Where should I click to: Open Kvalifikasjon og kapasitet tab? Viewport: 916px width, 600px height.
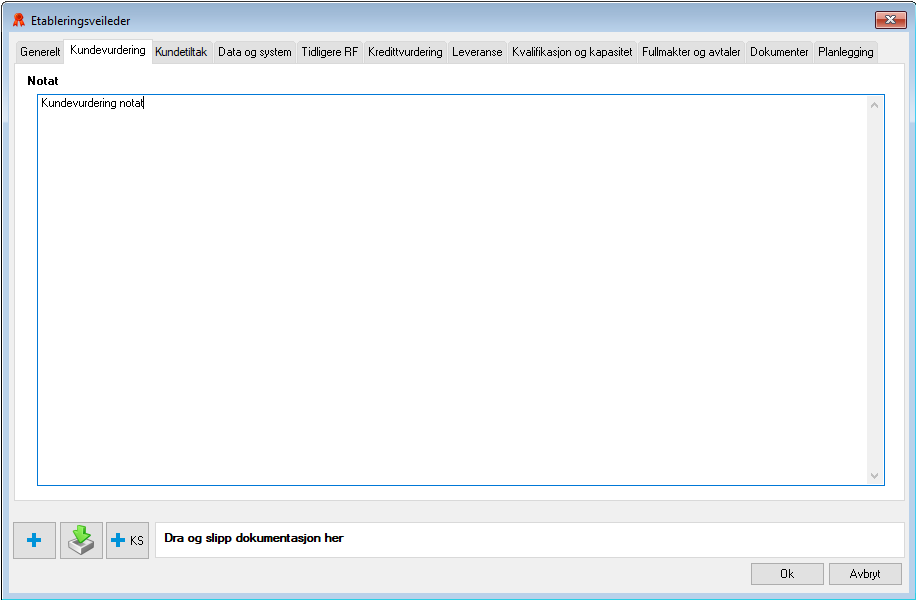pyautogui.click(x=572, y=52)
